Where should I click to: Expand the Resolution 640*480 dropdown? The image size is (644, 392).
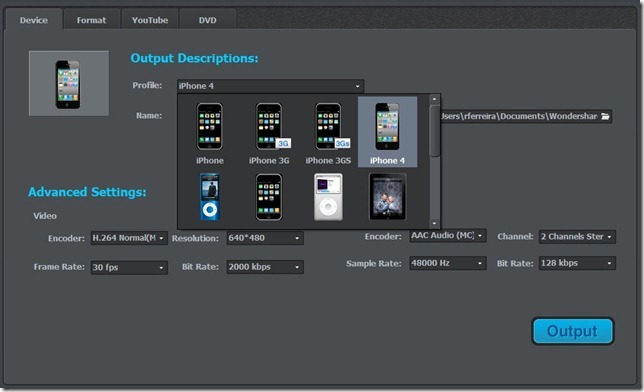tap(265, 238)
